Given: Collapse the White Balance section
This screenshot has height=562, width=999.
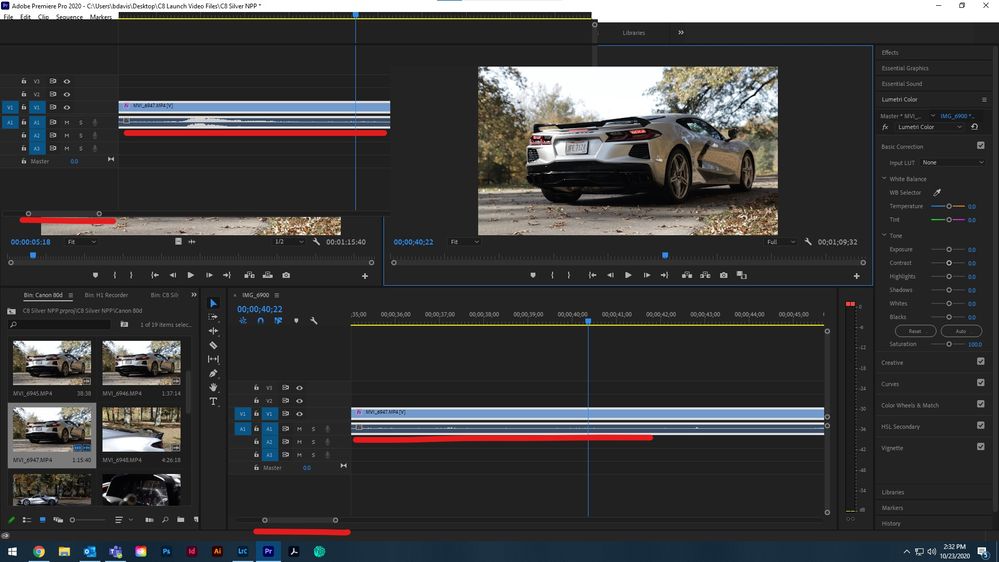Looking at the screenshot, I should (885, 178).
